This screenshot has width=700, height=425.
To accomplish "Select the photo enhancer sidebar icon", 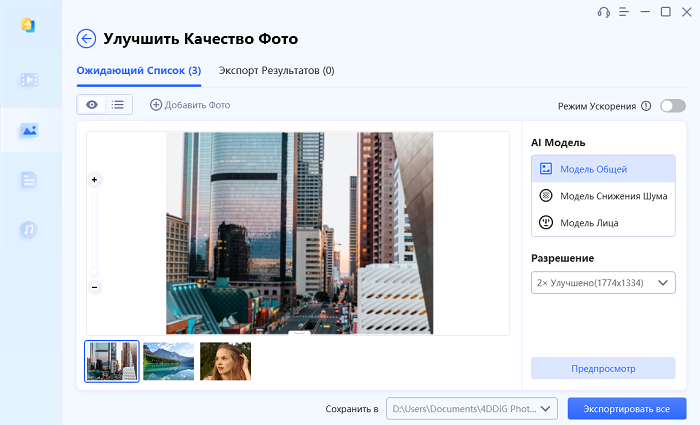I will point(29,130).
